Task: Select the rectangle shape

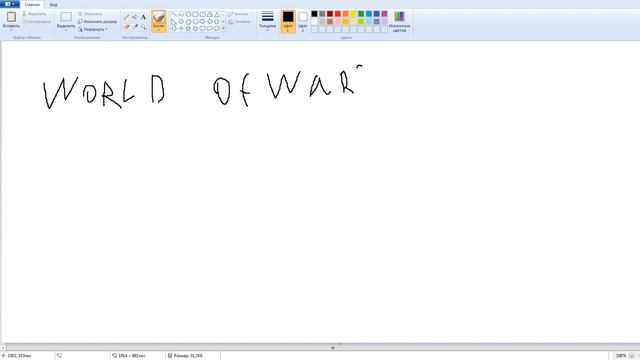Action: (196, 14)
